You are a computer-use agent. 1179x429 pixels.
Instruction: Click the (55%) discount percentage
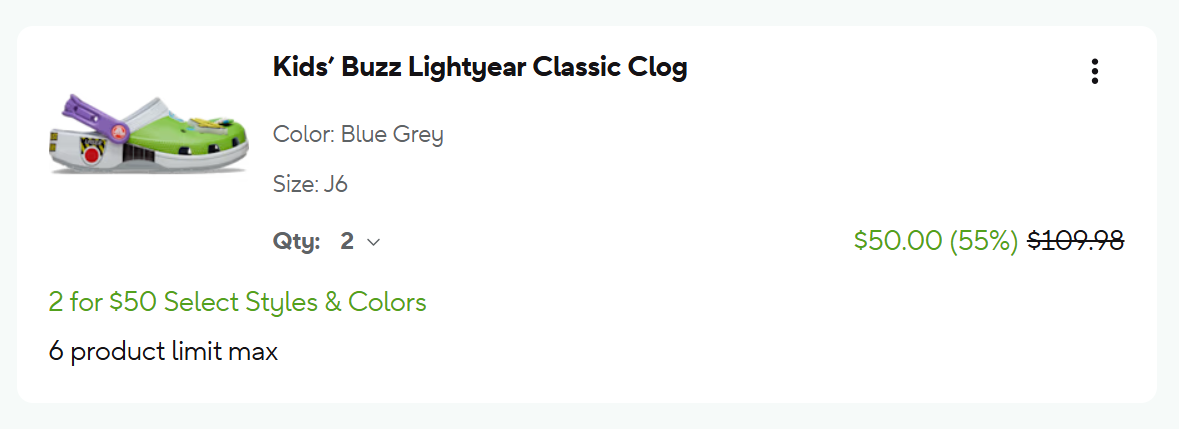click(x=983, y=240)
